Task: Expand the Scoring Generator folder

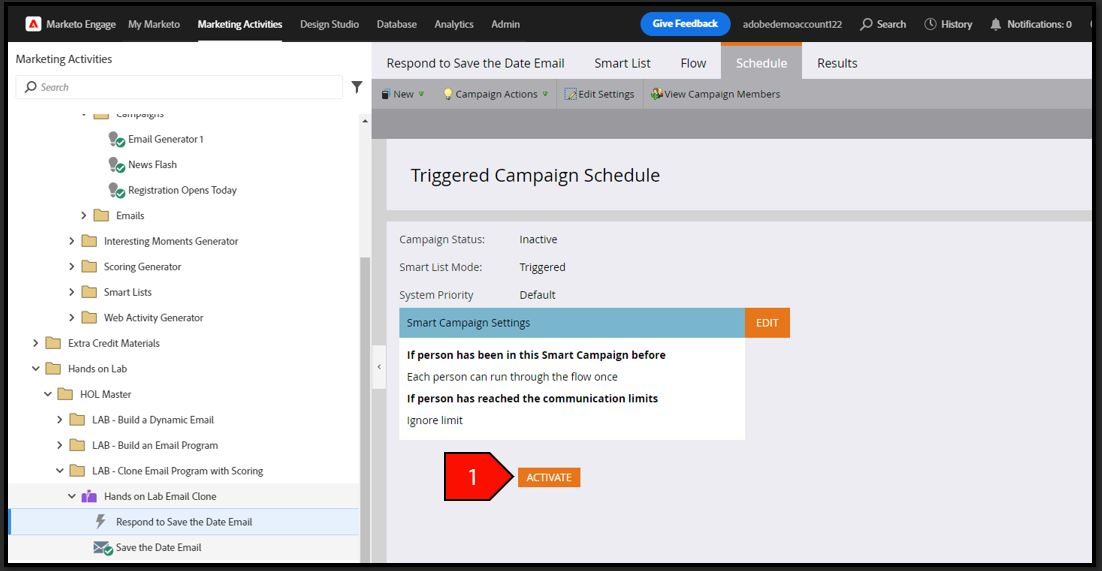Action: pyautogui.click(x=72, y=267)
